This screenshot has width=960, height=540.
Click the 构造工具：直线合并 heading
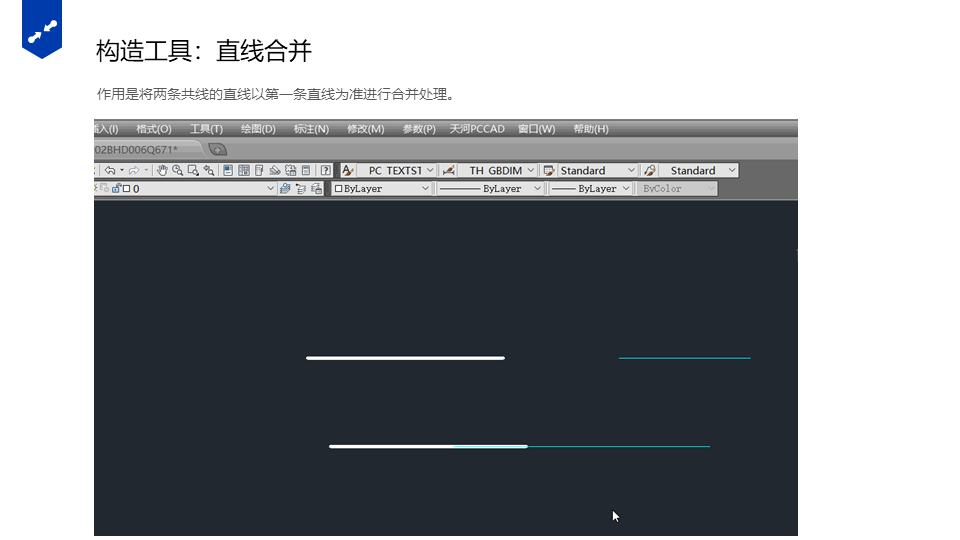coord(204,51)
